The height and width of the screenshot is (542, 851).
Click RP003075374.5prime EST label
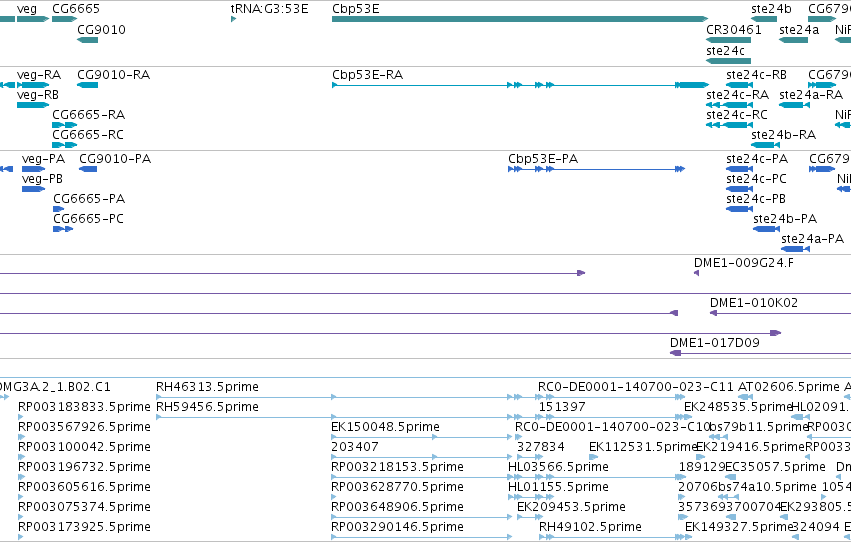click(84, 507)
